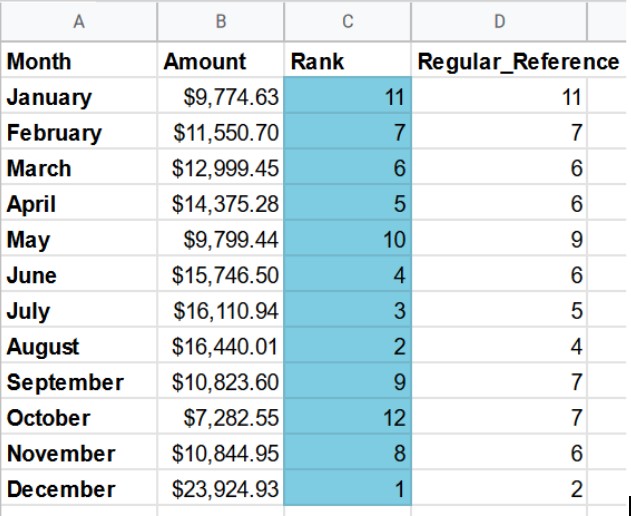Click the January cell
This screenshot has width=631, height=516.
pos(78,98)
